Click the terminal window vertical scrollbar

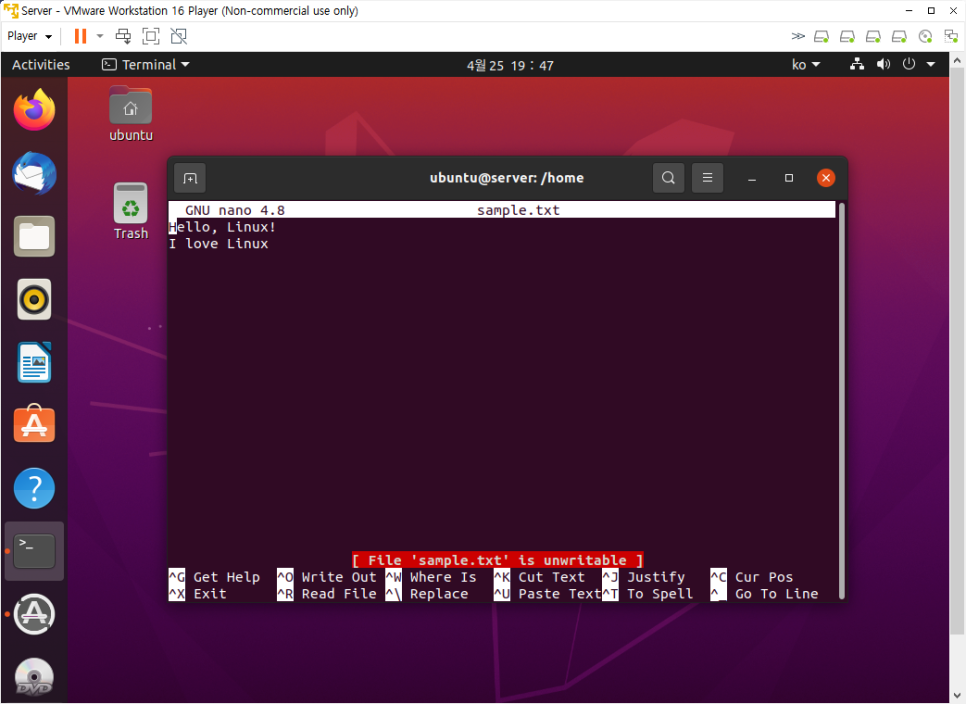(x=842, y=400)
